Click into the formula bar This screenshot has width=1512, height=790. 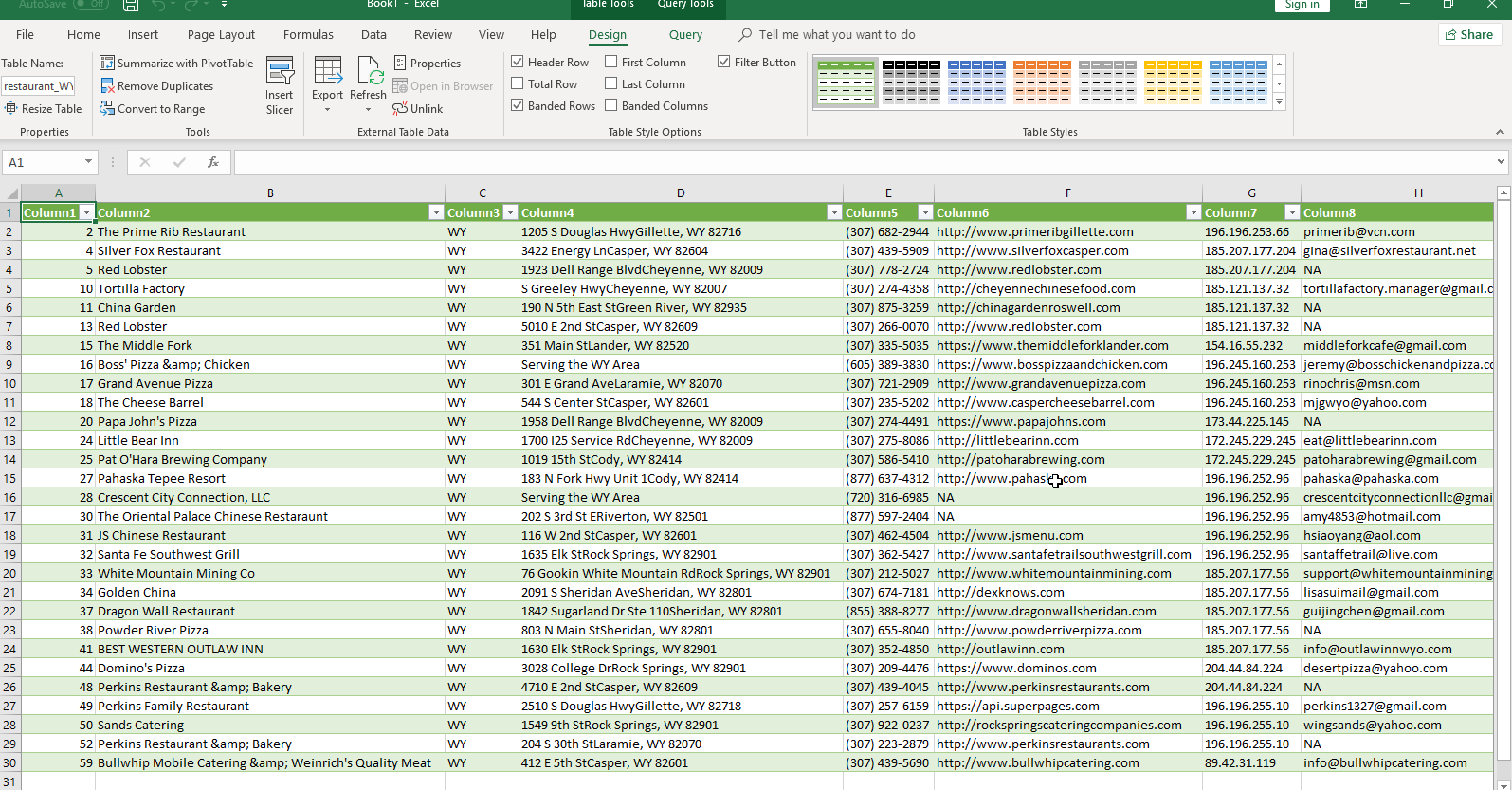click(x=864, y=162)
